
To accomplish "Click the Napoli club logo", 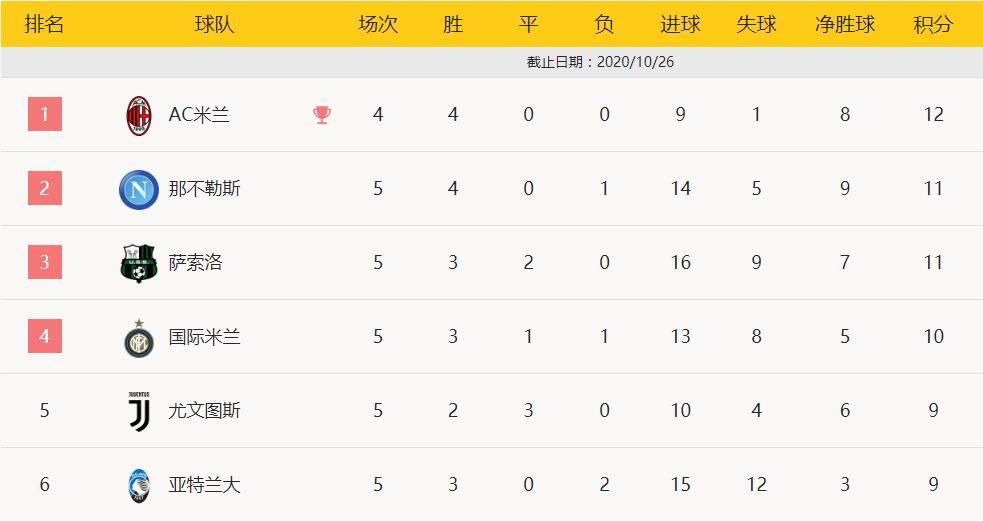I will pyautogui.click(x=139, y=189).
